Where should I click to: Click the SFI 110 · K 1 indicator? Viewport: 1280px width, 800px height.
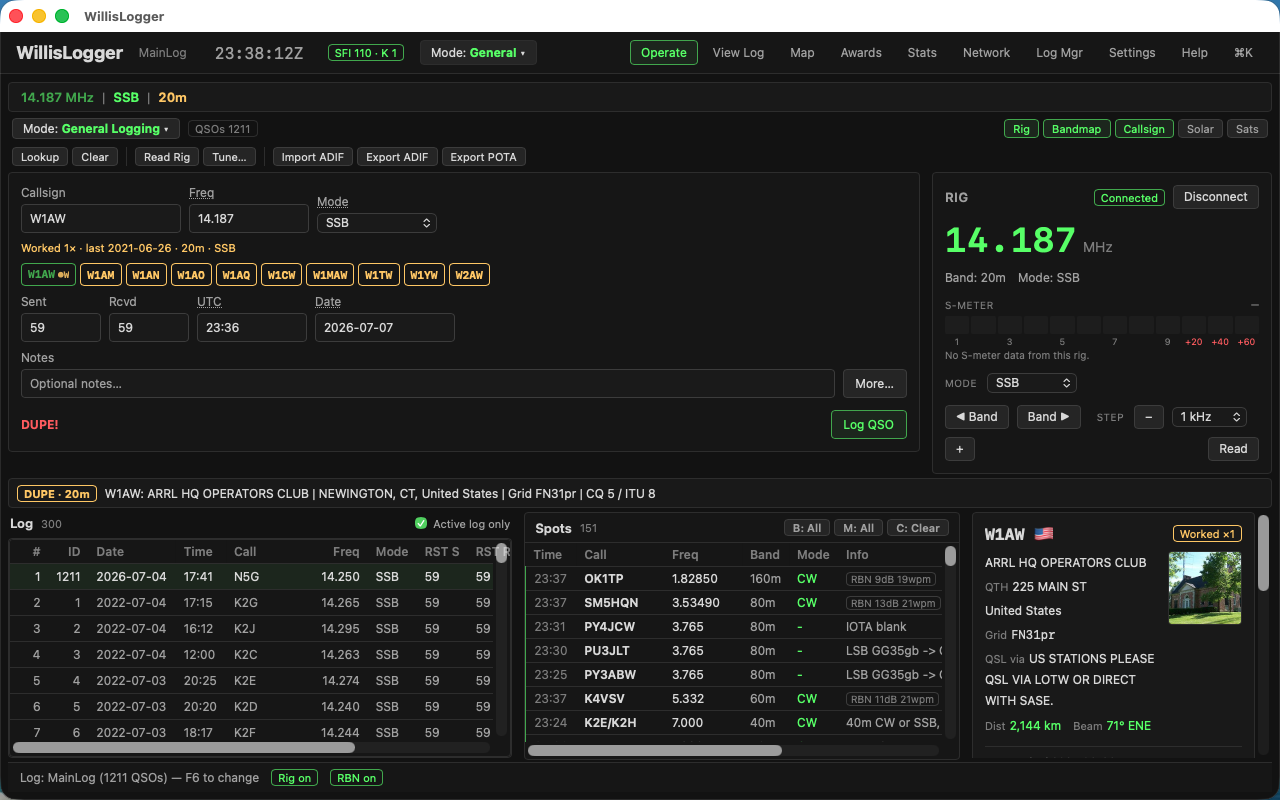pyautogui.click(x=366, y=53)
